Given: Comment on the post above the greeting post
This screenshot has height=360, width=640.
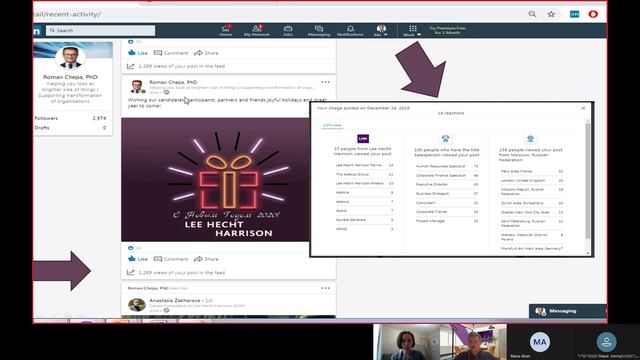Looking at the screenshot, I should [171, 53].
